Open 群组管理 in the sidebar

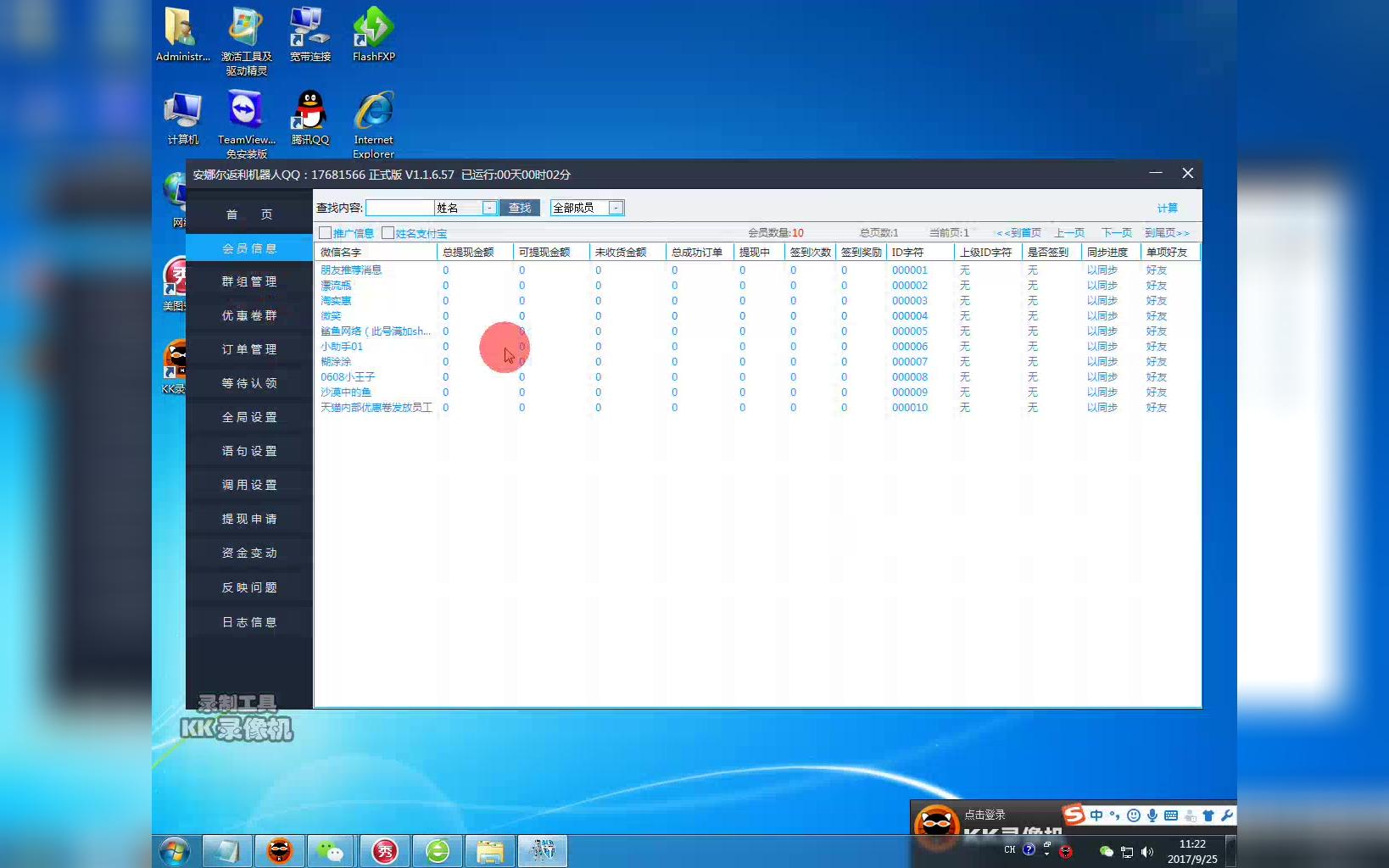coord(249,281)
